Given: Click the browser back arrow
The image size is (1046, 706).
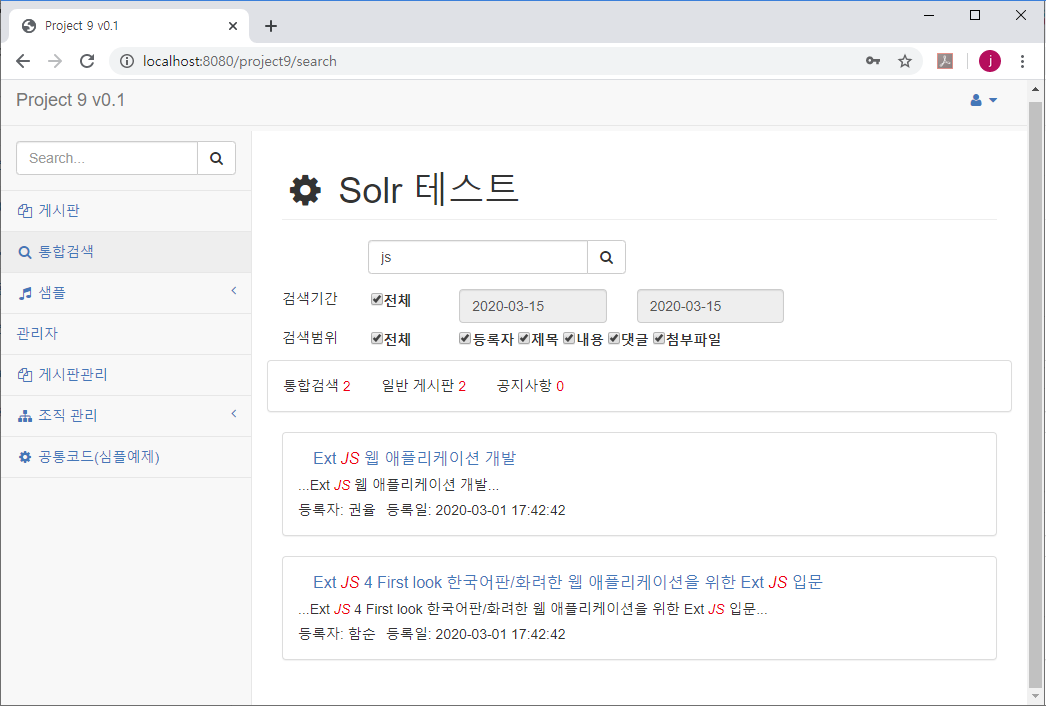Looking at the screenshot, I should pos(23,61).
